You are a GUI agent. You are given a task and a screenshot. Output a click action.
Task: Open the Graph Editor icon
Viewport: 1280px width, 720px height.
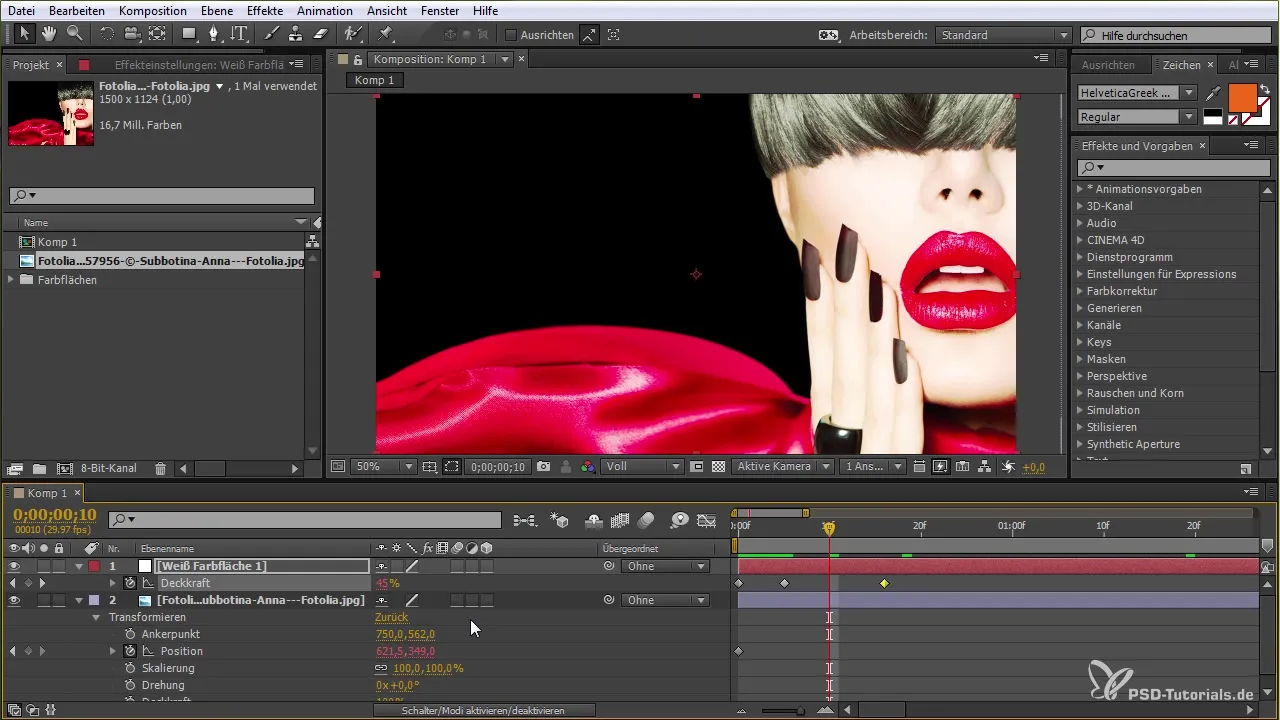tap(707, 520)
